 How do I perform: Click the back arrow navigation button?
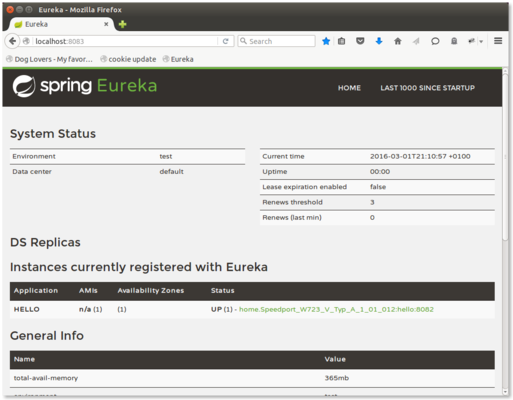pos(12,41)
